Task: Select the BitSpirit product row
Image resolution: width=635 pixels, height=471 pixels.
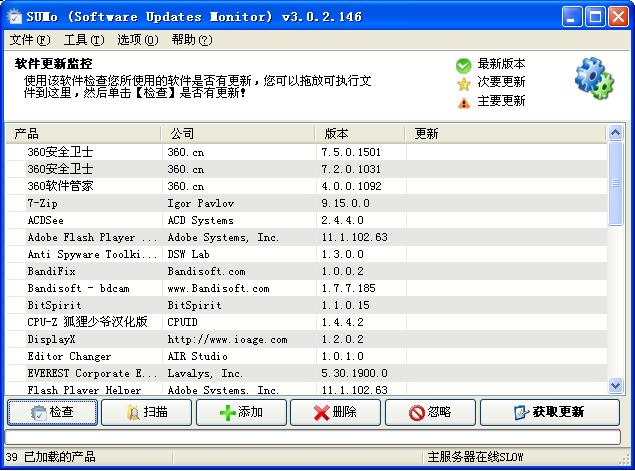Action: [x=307, y=305]
